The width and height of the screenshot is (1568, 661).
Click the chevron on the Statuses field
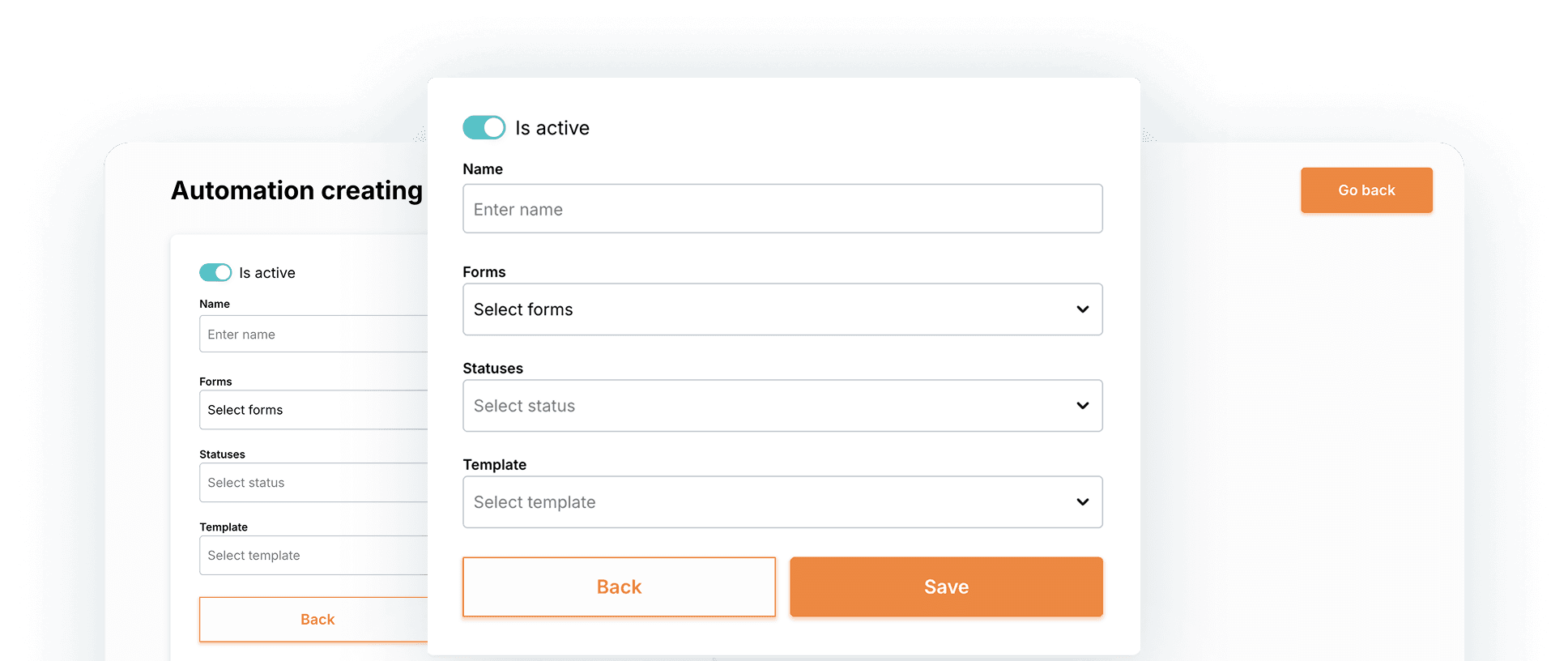point(1082,405)
